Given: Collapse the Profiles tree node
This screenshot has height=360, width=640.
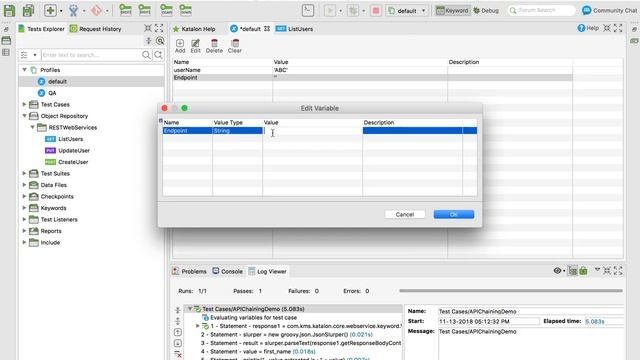Looking at the screenshot, I should click(24, 70).
